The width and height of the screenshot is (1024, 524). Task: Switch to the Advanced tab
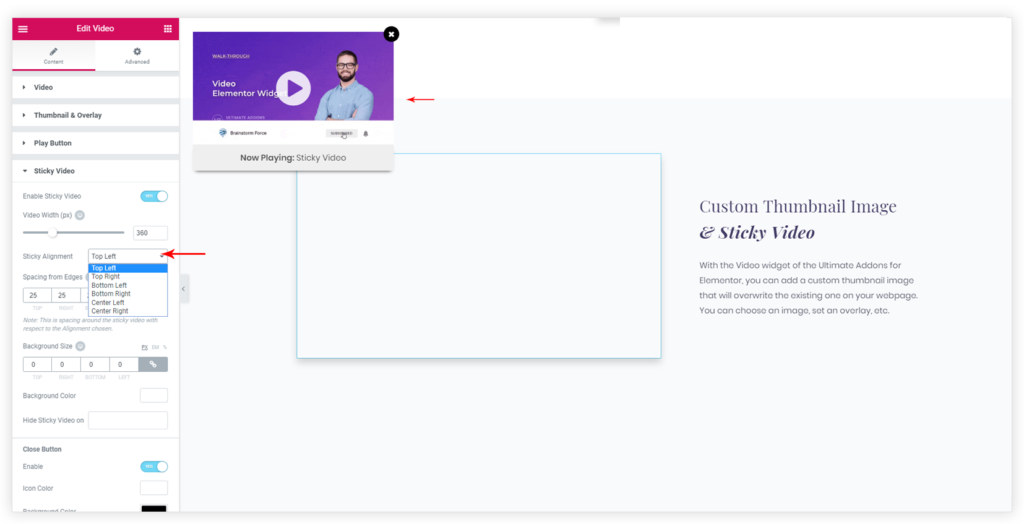click(x=137, y=56)
